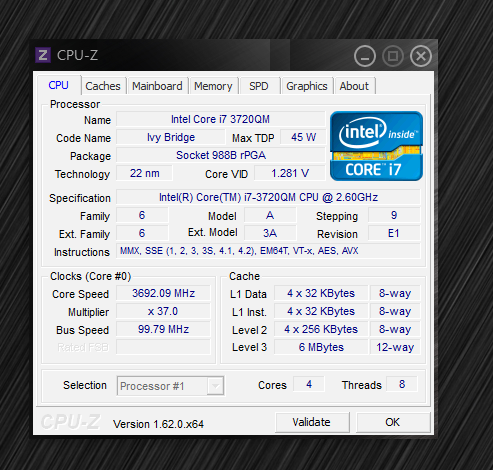Click the Level 3 6 MBytes value
The width and height of the screenshot is (493, 470).
[321, 347]
